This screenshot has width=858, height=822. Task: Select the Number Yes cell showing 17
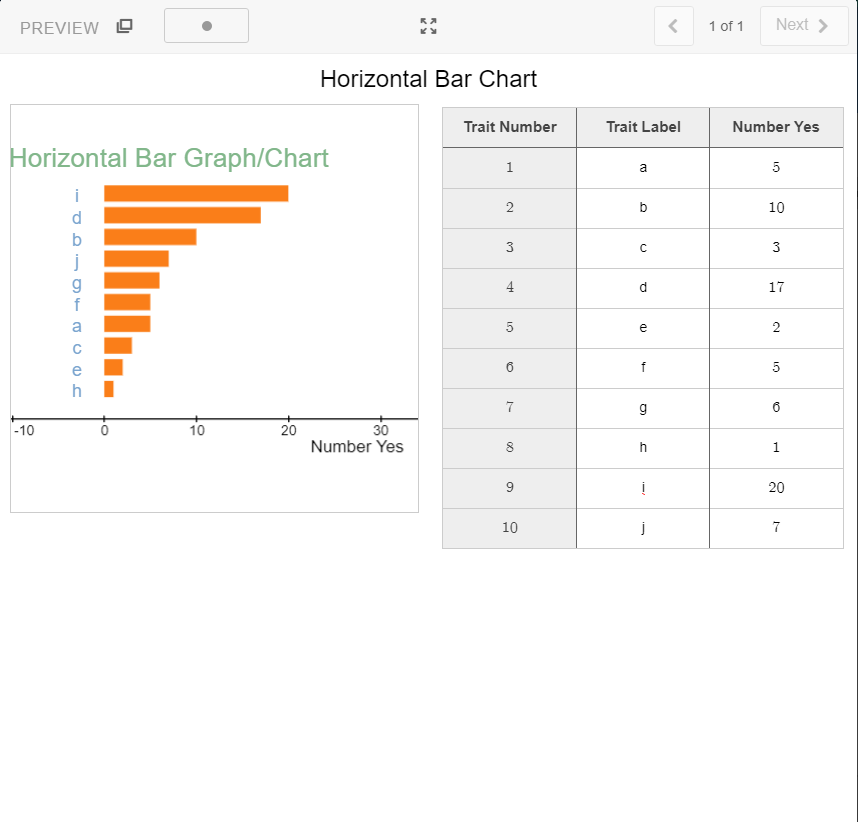tap(776, 288)
